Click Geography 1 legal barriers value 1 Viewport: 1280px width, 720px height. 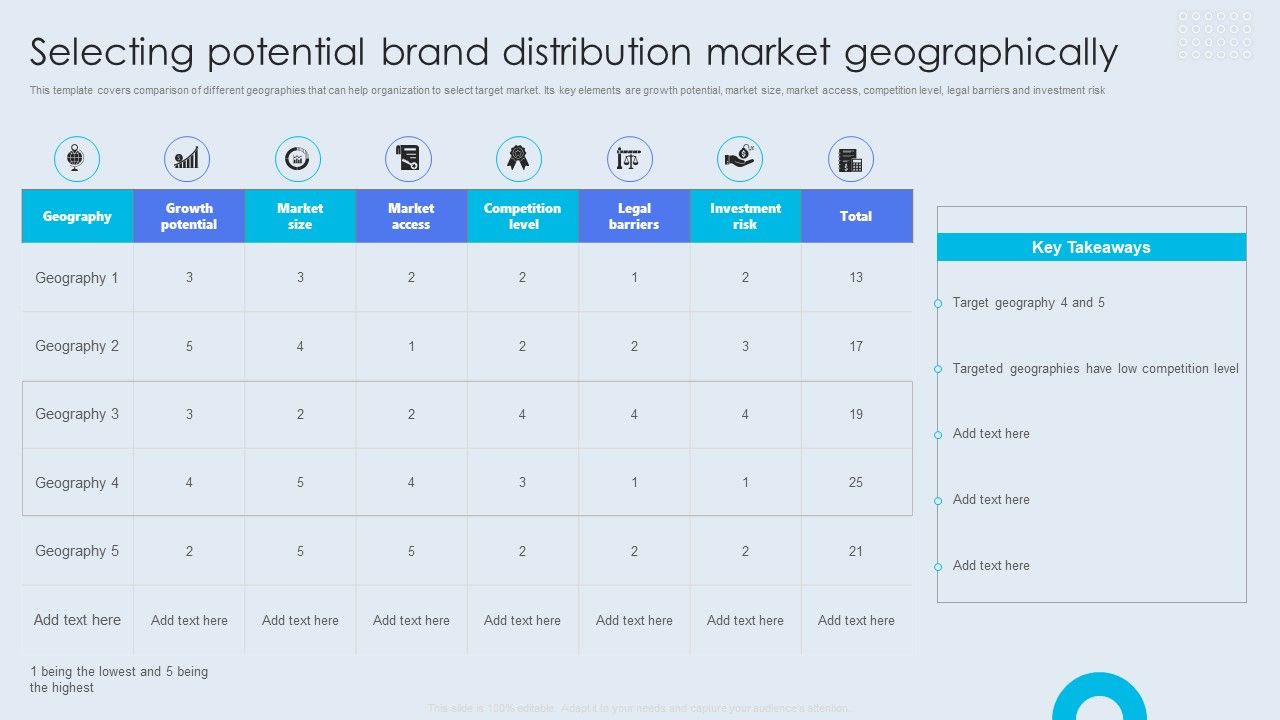coord(634,278)
